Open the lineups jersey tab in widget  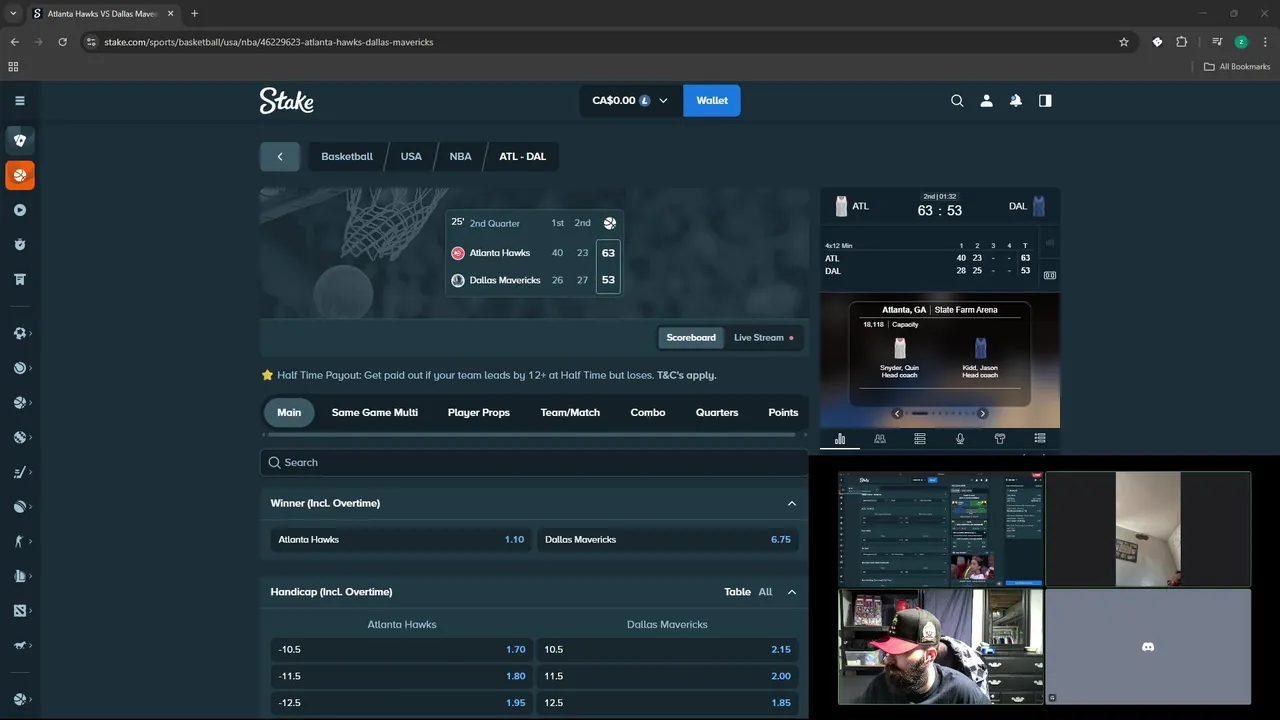pyautogui.click(x=1000, y=438)
